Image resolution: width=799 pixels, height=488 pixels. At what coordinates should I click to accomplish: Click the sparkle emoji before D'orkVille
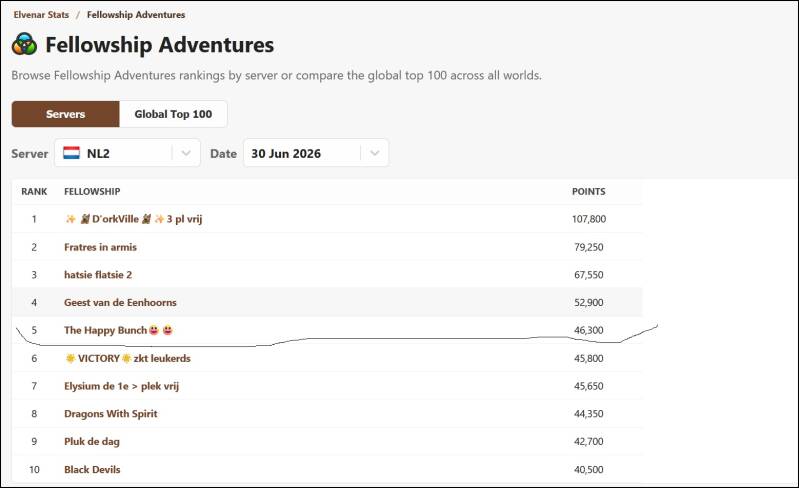71,219
